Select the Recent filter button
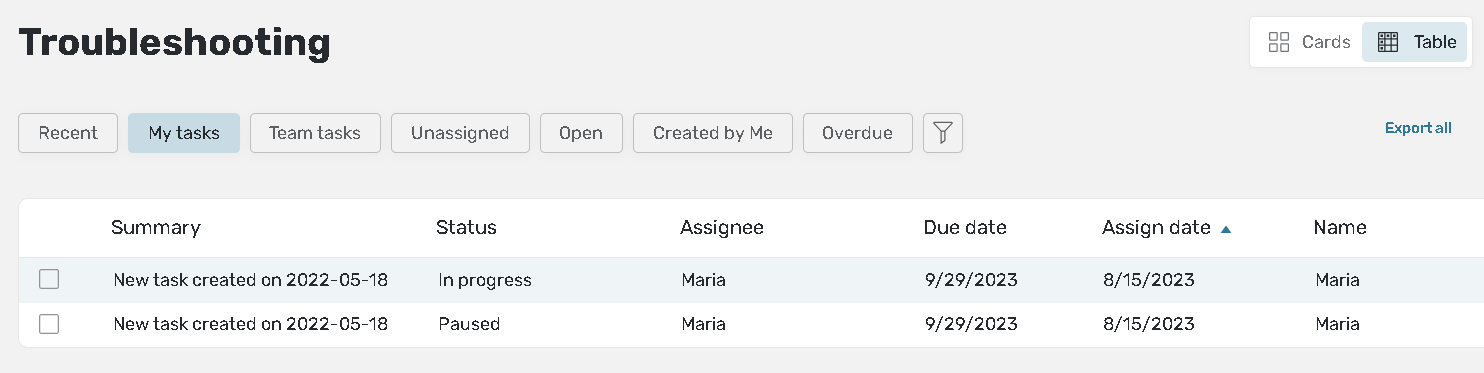The height and width of the screenshot is (373, 1484). pyautogui.click(x=68, y=133)
